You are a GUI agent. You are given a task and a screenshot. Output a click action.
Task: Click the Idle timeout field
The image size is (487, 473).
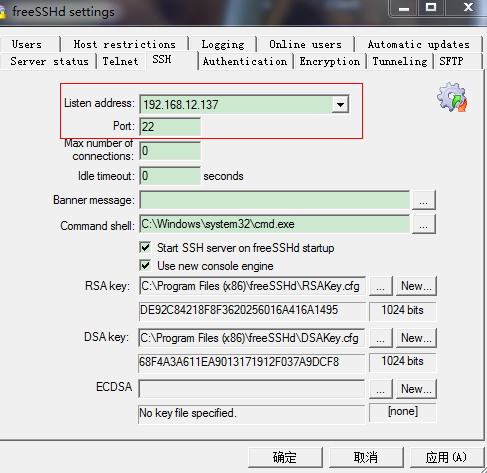170,176
